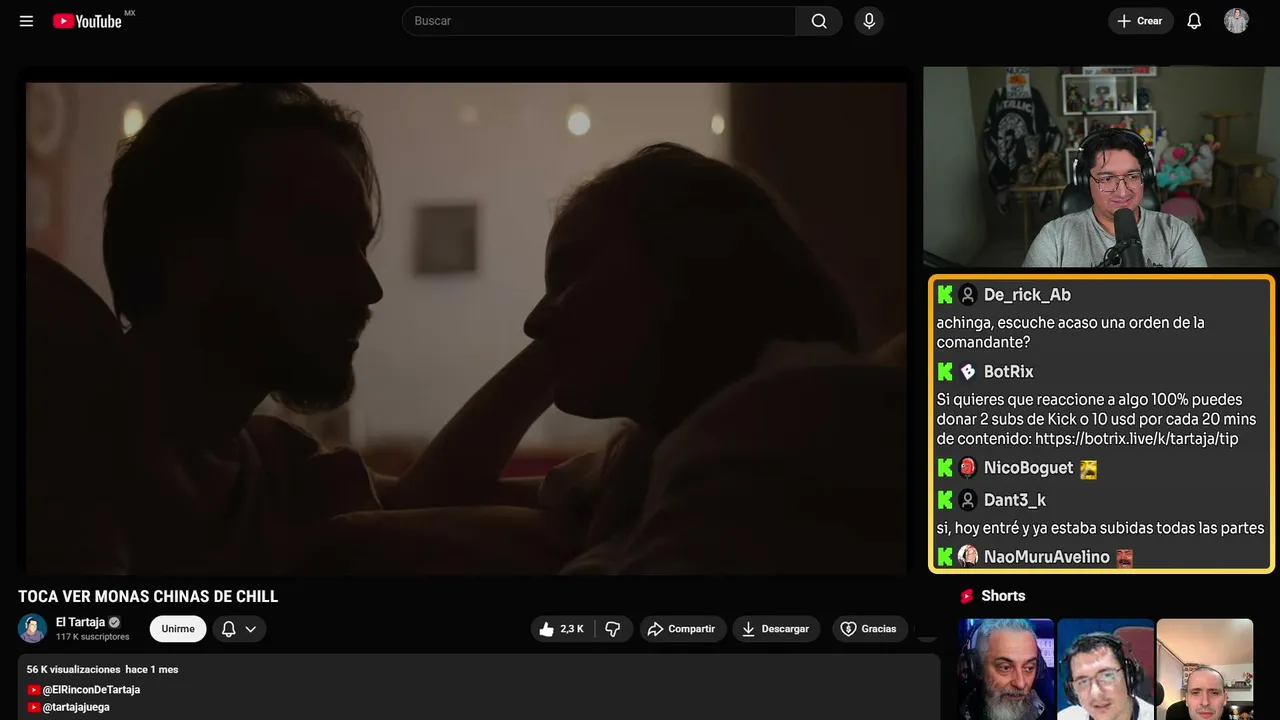Click the Shorts section heading

(1003, 596)
